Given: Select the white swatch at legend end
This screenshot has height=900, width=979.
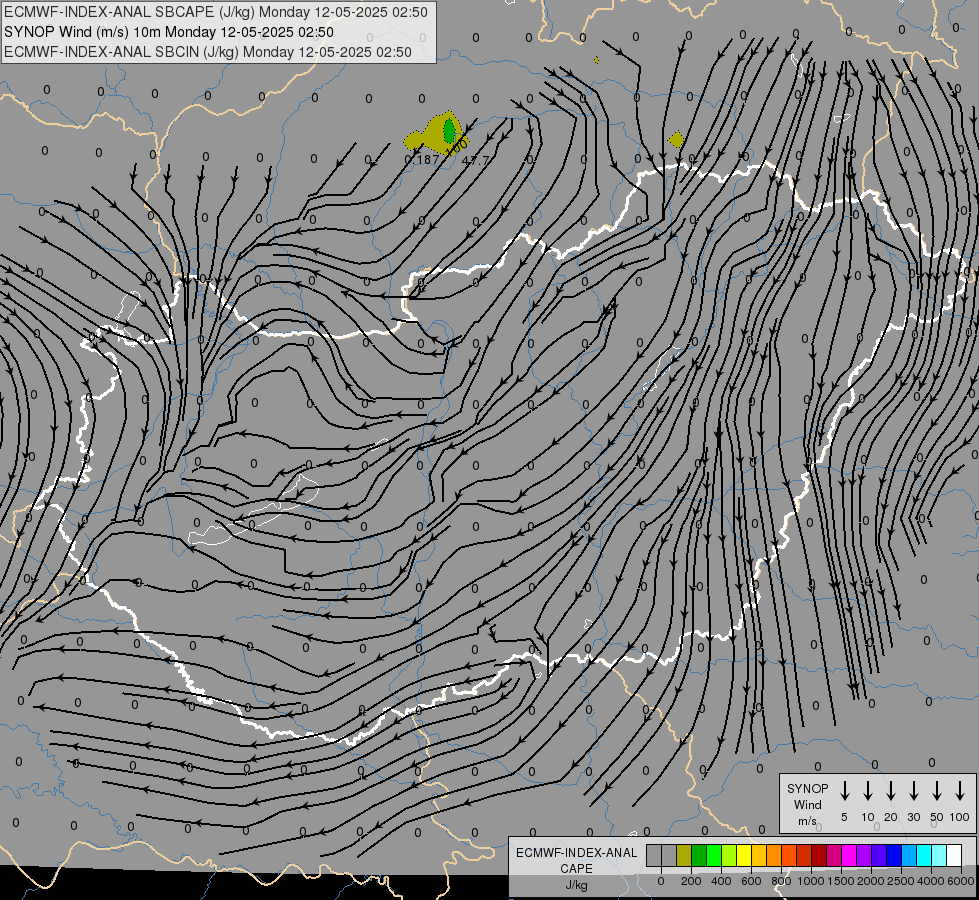Looking at the screenshot, I should 953,855.
